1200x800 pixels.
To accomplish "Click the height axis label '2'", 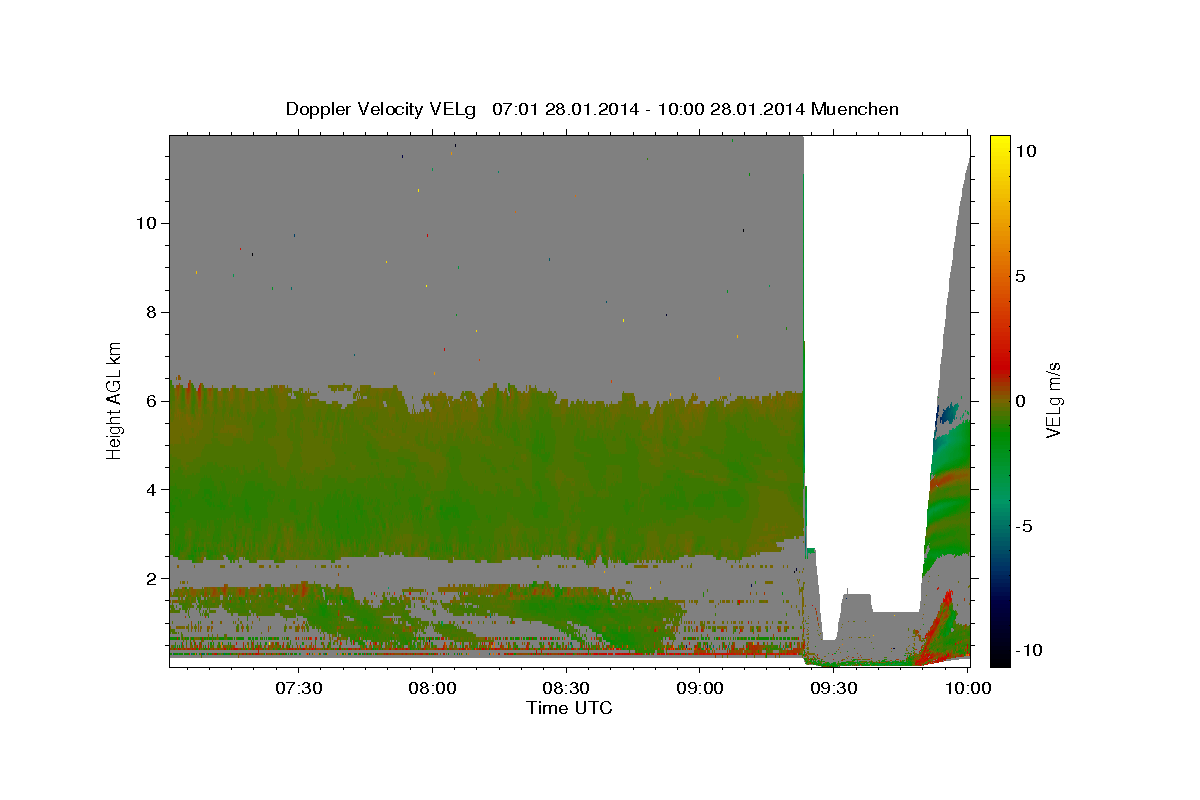I will click(x=150, y=579).
